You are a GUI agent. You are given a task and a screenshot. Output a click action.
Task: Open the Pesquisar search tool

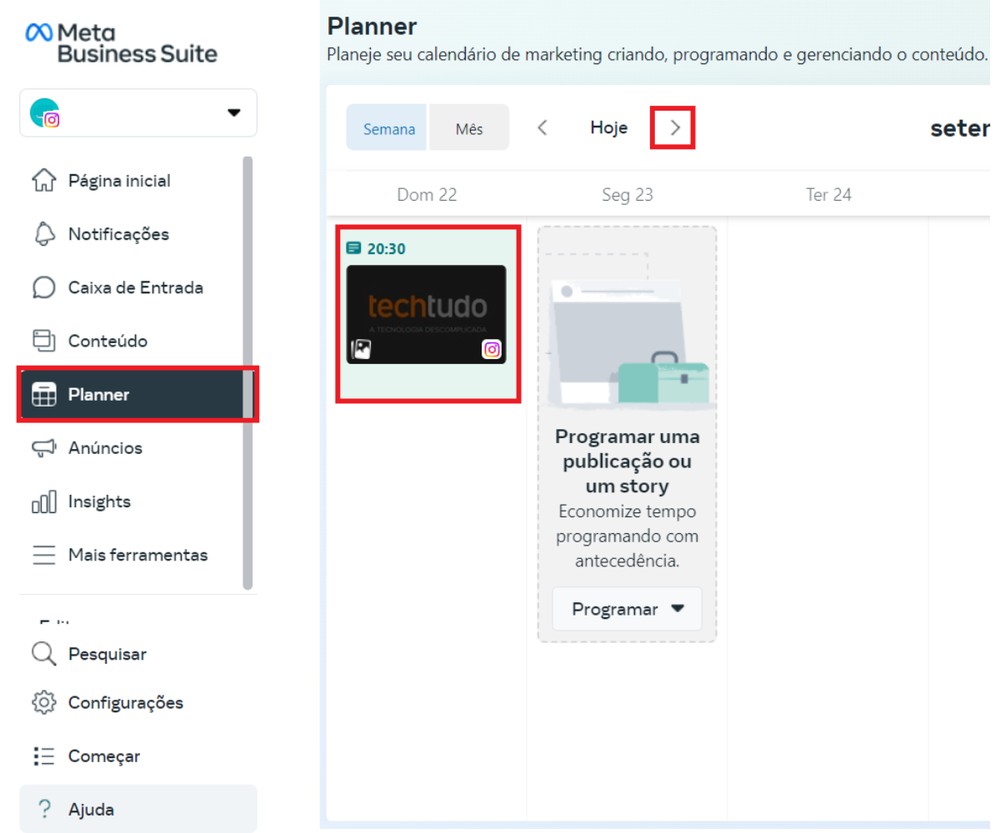pyautogui.click(x=108, y=653)
